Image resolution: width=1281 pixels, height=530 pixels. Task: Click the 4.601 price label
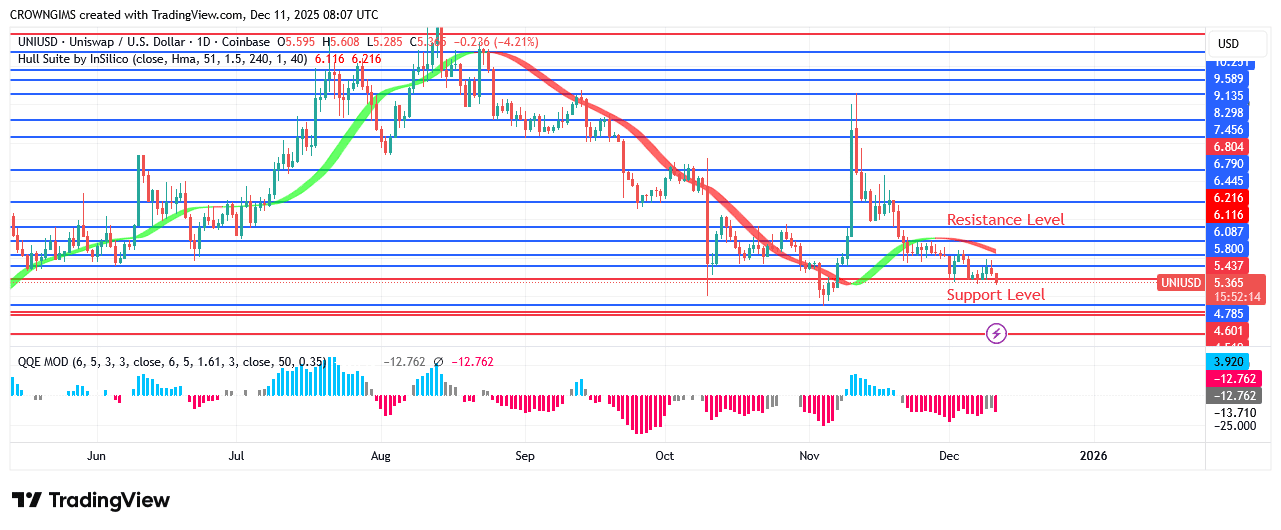(x=1228, y=331)
